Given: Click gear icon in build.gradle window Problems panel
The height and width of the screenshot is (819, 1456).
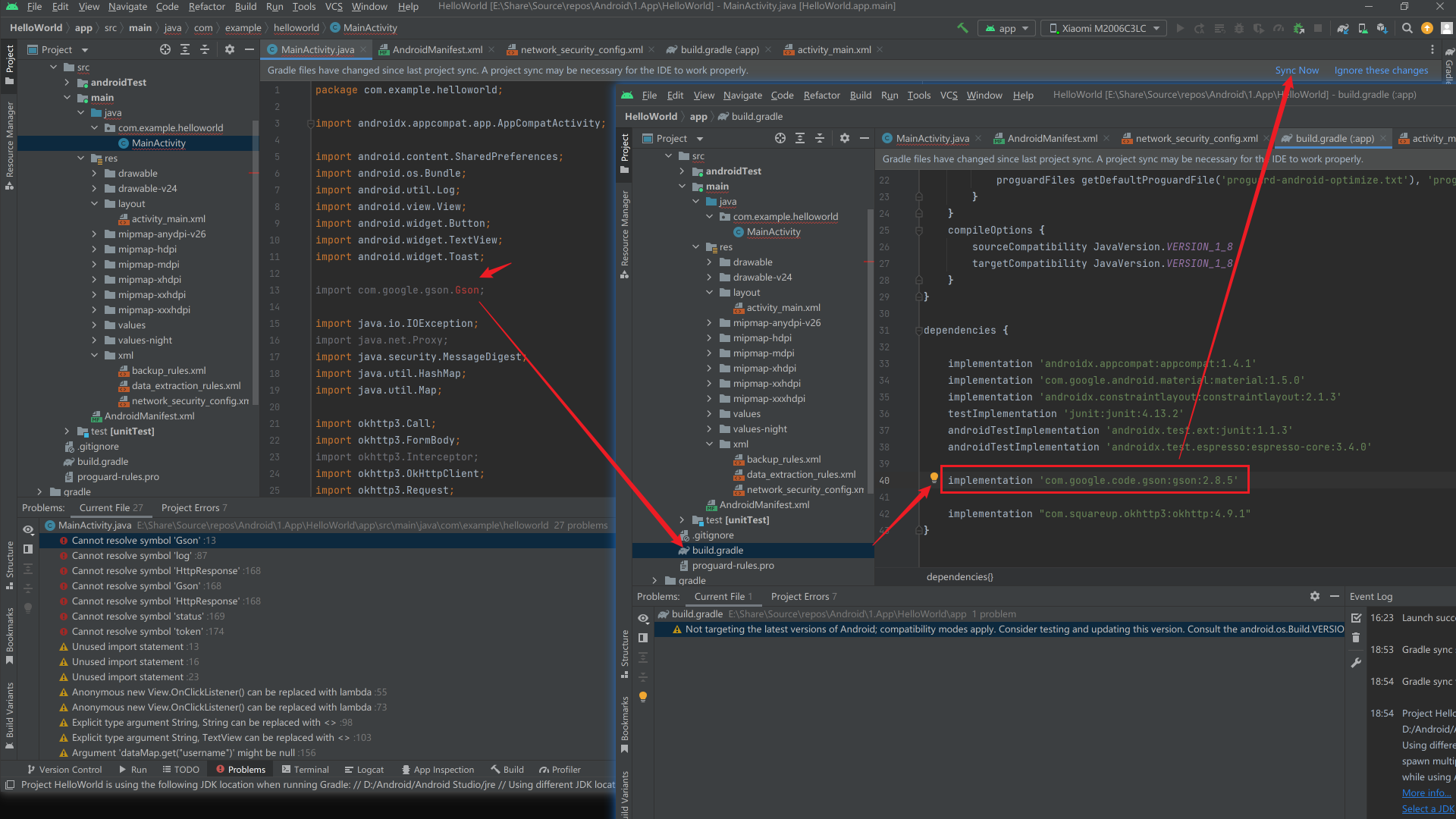Looking at the screenshot, I should (x=1315, y=596).
